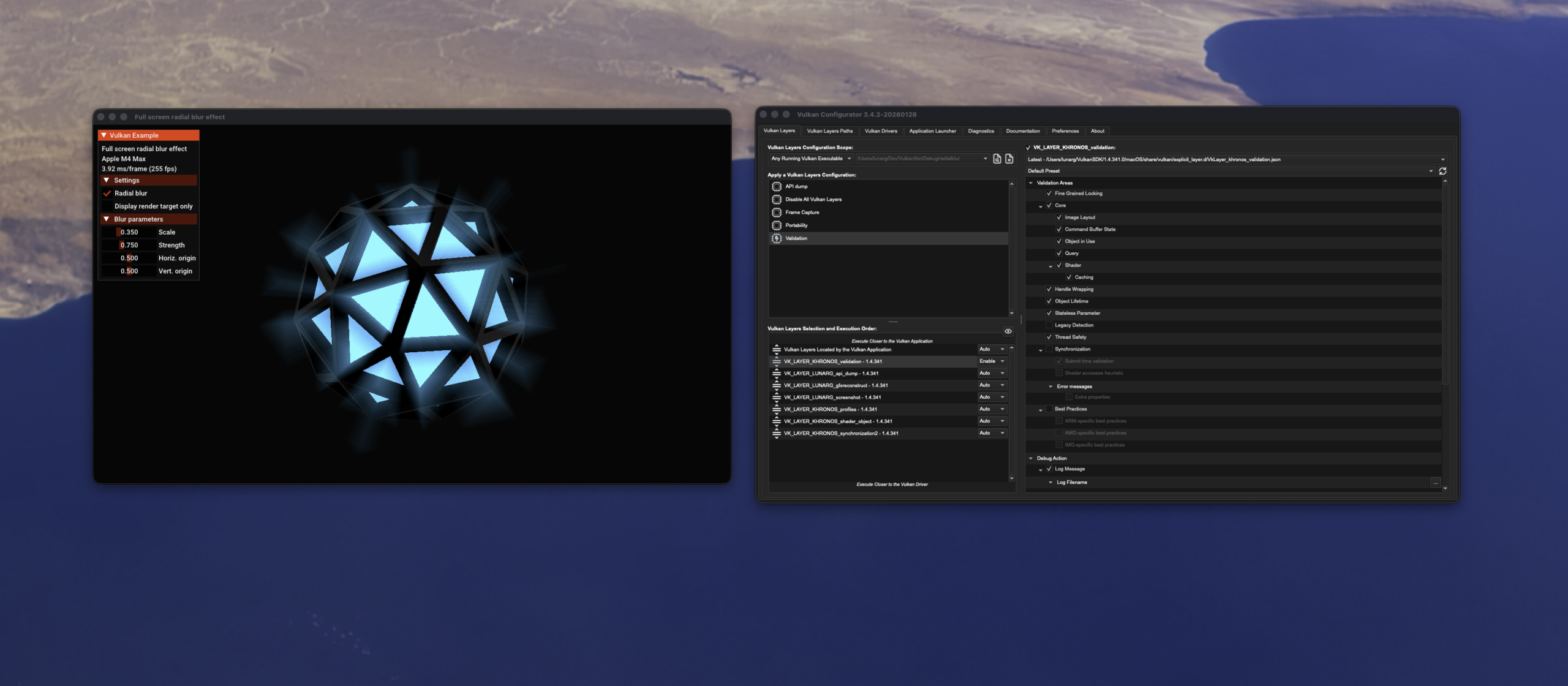Click the reload icon beside the validation preset
Image resolution: width=1568 pixels, height=686 pixels.
[x=1443, y=171]
